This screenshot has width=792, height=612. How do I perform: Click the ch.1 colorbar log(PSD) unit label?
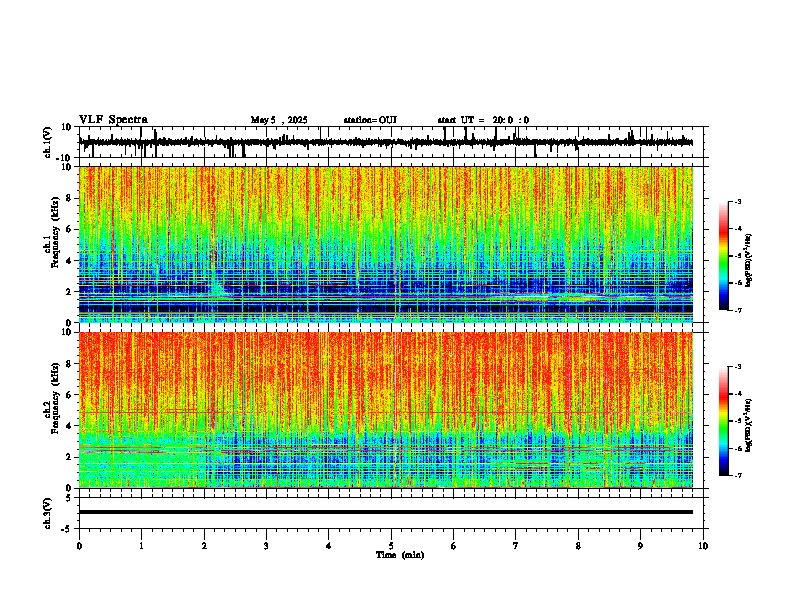click(x=749, y=260)
